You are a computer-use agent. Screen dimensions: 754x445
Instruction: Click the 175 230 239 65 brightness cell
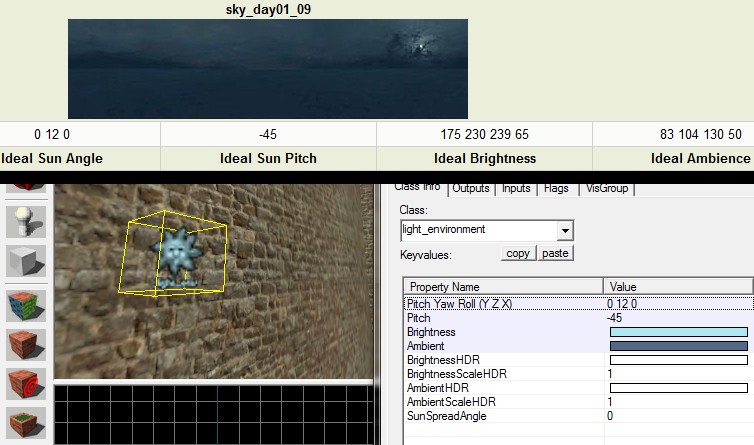pyautogui.click(x=484, y=134)
